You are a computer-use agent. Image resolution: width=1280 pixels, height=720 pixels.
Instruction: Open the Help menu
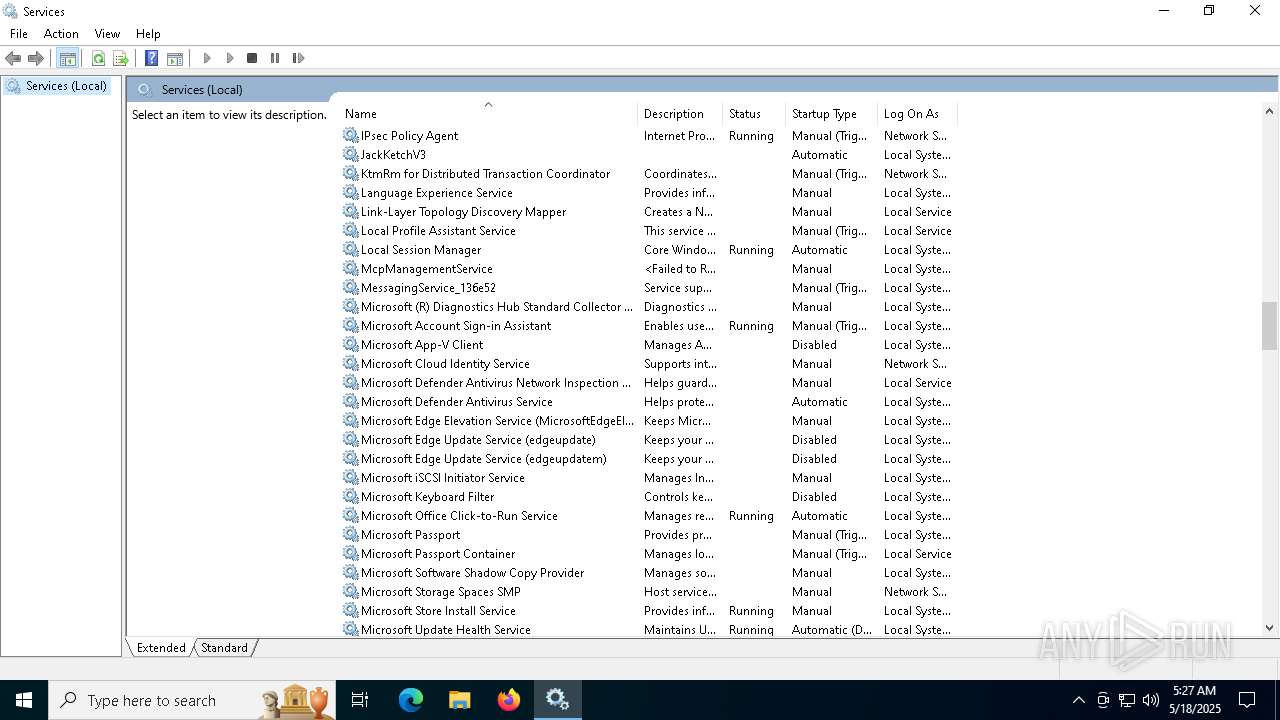pos(148,34)
